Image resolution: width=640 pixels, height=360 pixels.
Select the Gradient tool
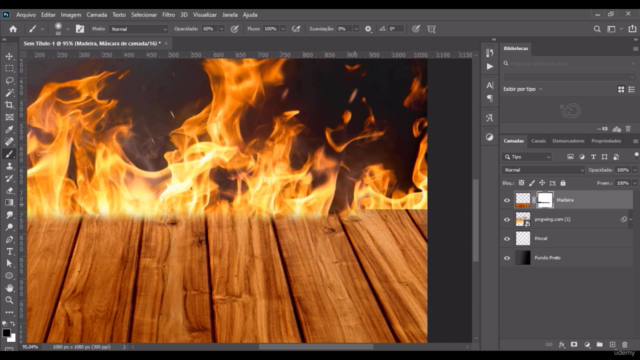[x=9, y=203]
